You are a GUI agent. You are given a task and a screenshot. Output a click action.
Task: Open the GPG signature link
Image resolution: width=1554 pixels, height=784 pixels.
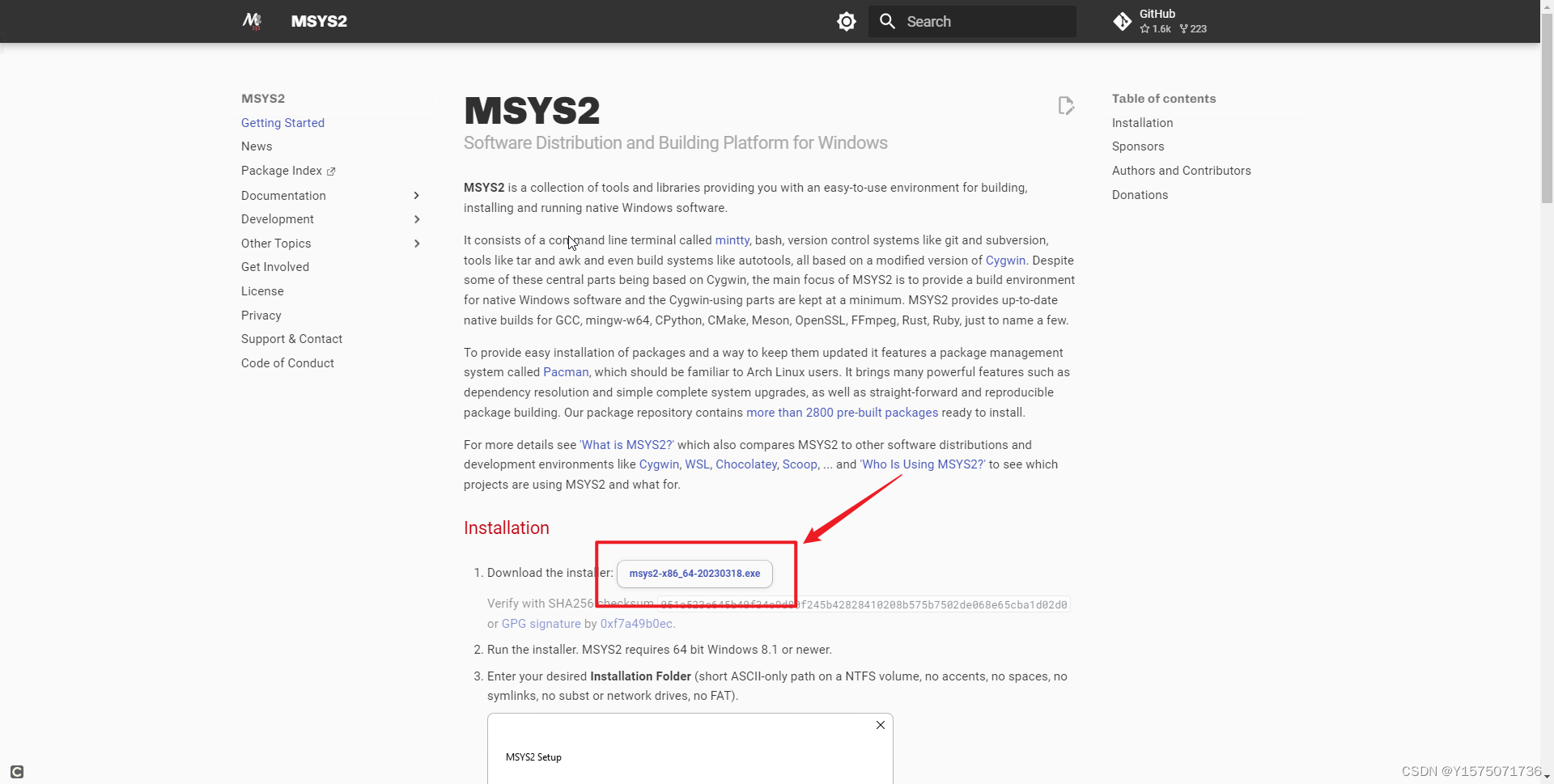tap(541, 624)
